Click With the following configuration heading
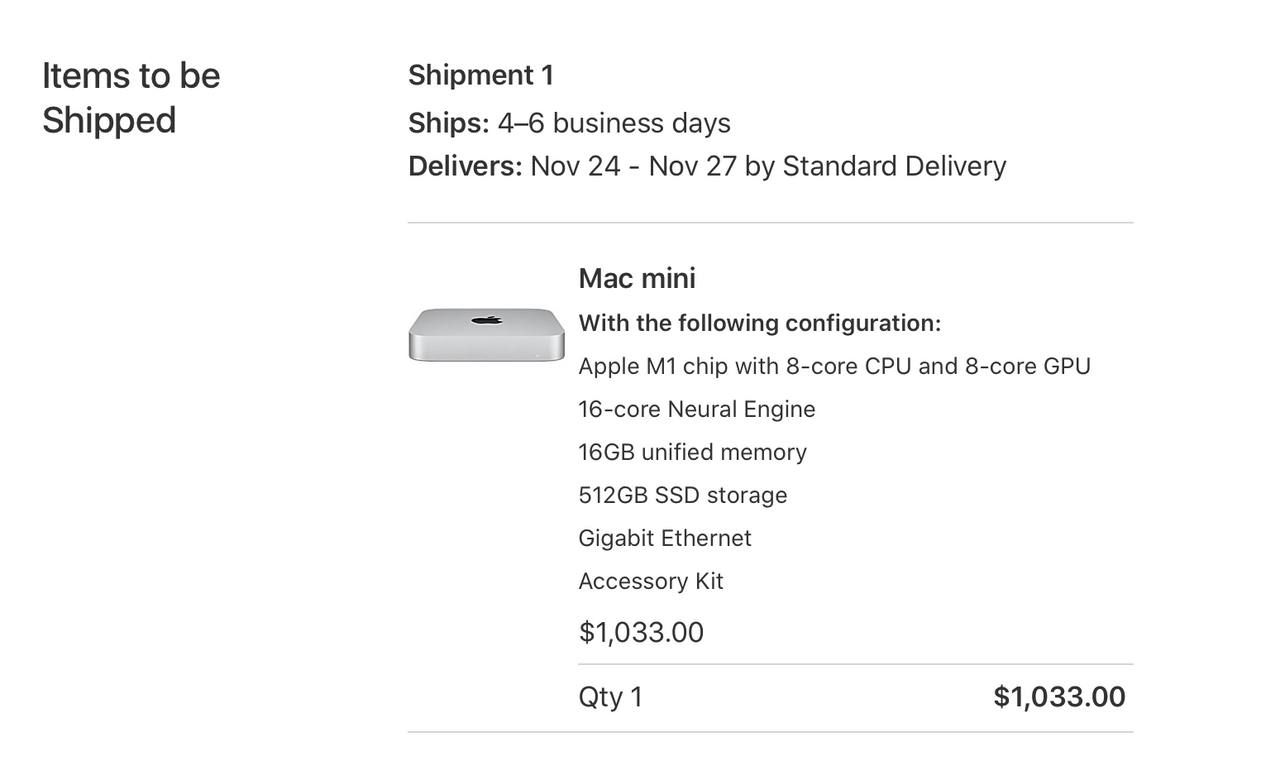The height and width of the screenshot is (781, 1280). tap(760, 323)
